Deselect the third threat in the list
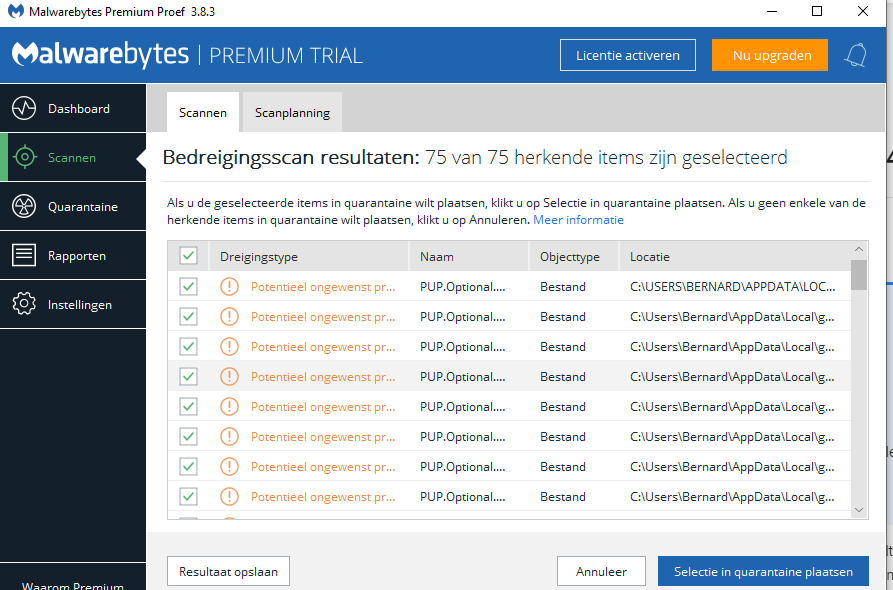The width and height of the screenshot is (893, 590). pyautogui.click(x=188, y=347)
